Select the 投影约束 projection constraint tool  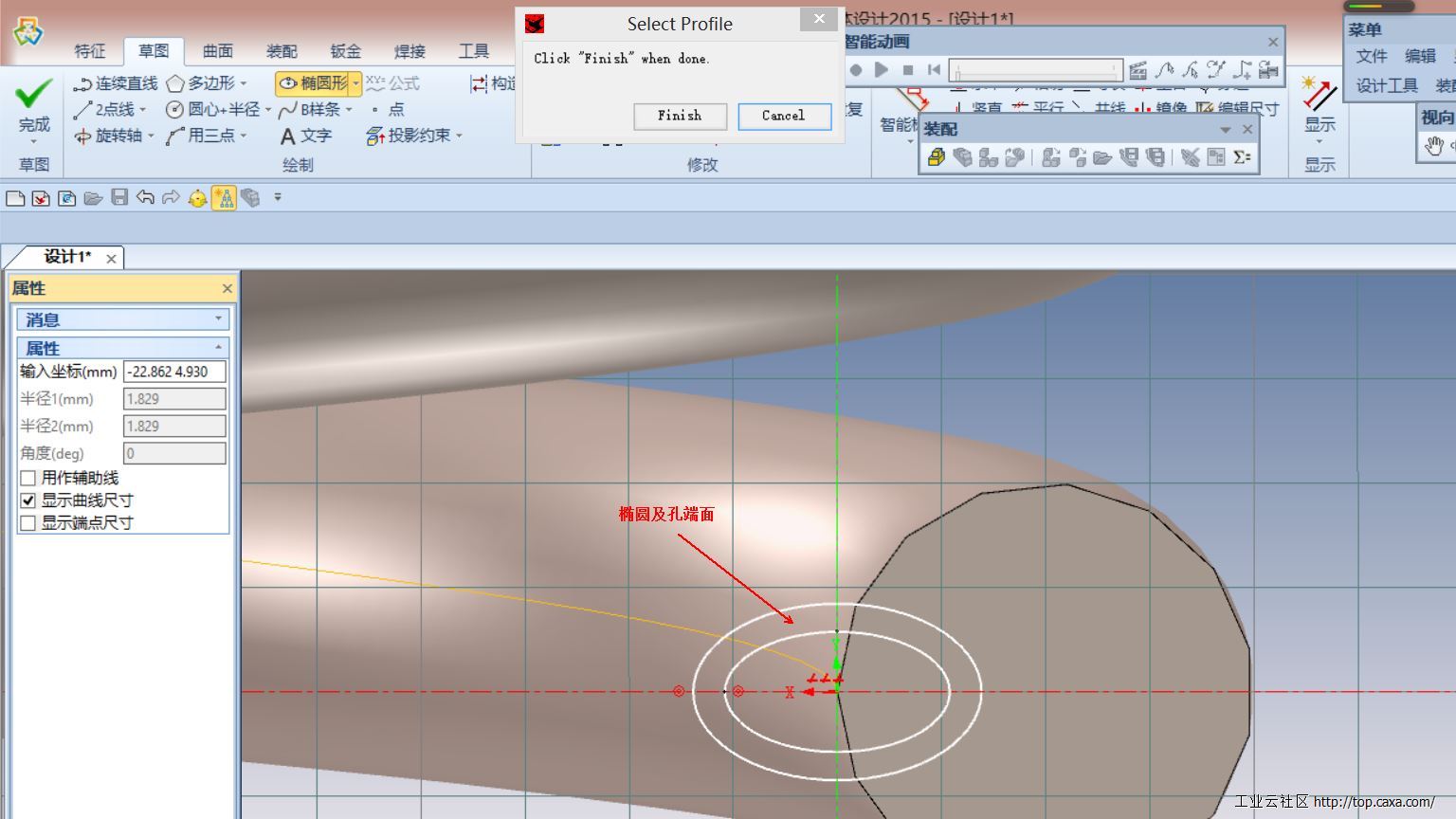pyautogui.click(x=409, y=136)
